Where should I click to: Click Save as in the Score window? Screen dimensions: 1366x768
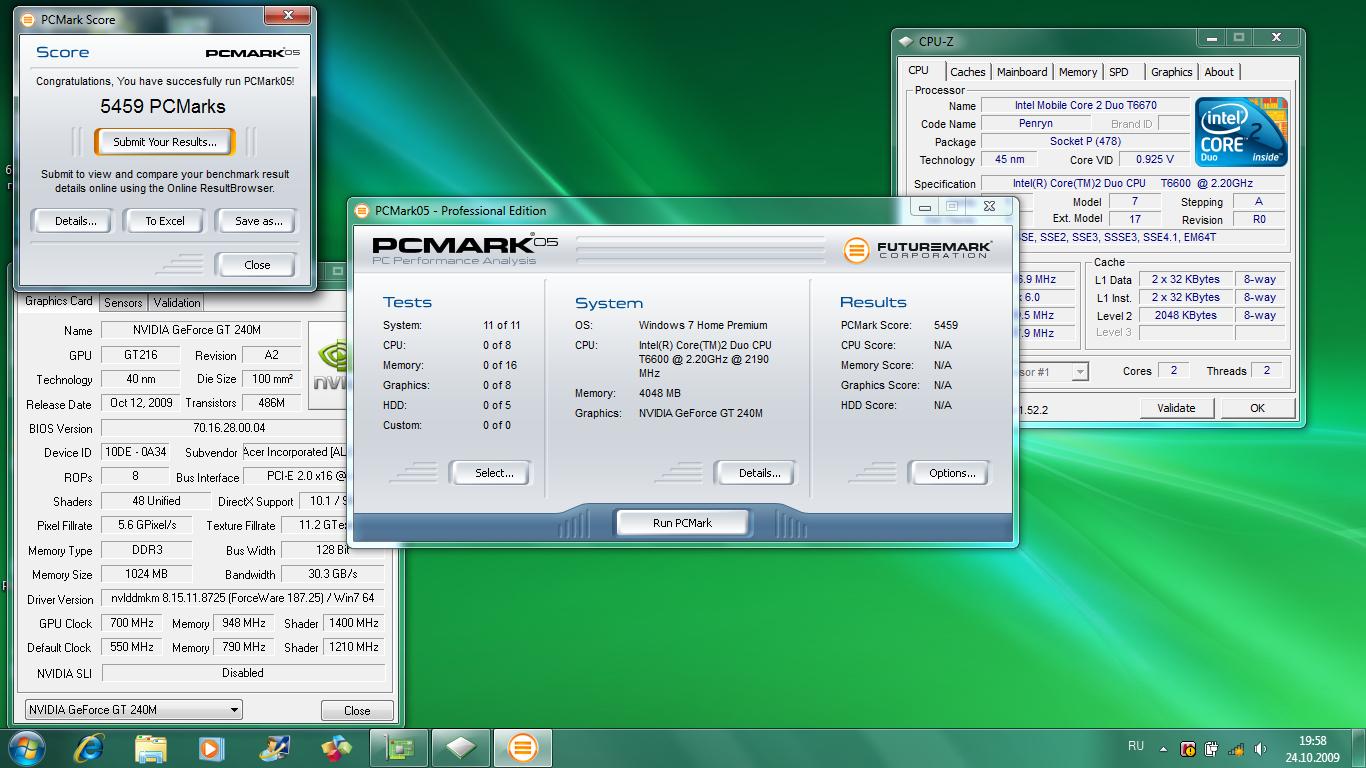(x=258, y=221)
